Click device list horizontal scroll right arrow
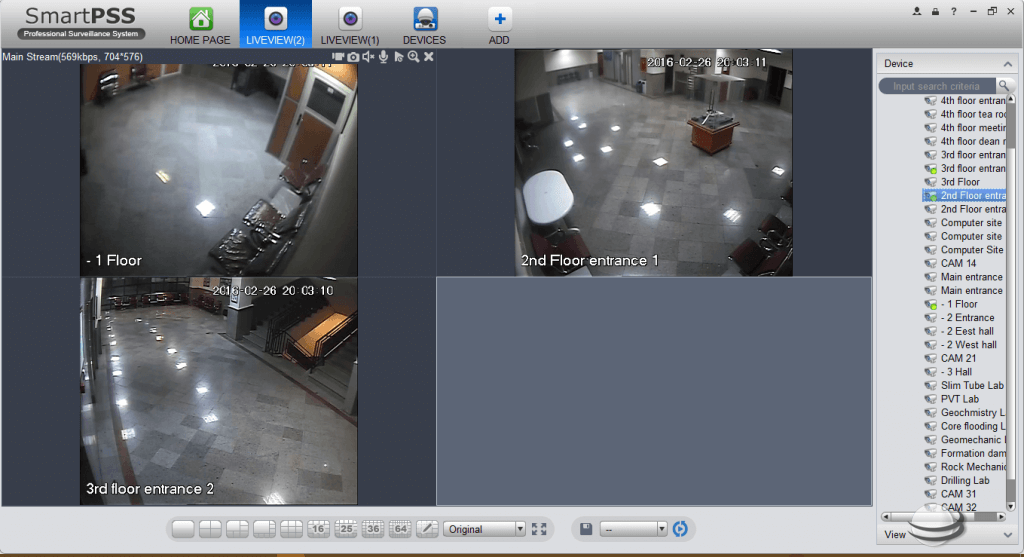The height and width of the screenshot is (557, 1024). pyautogui.click(x=1001, y=517)
